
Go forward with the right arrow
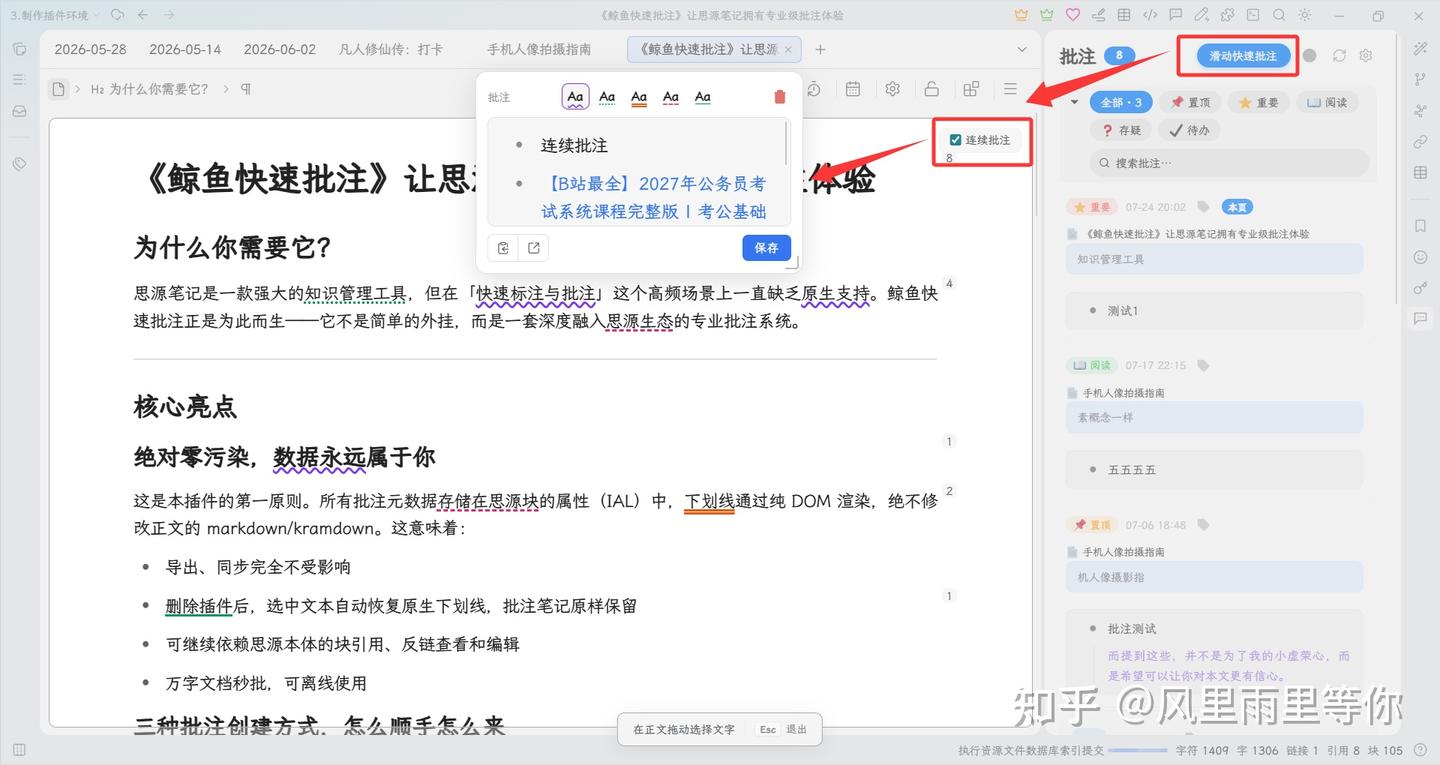click(x=169, y=15)
